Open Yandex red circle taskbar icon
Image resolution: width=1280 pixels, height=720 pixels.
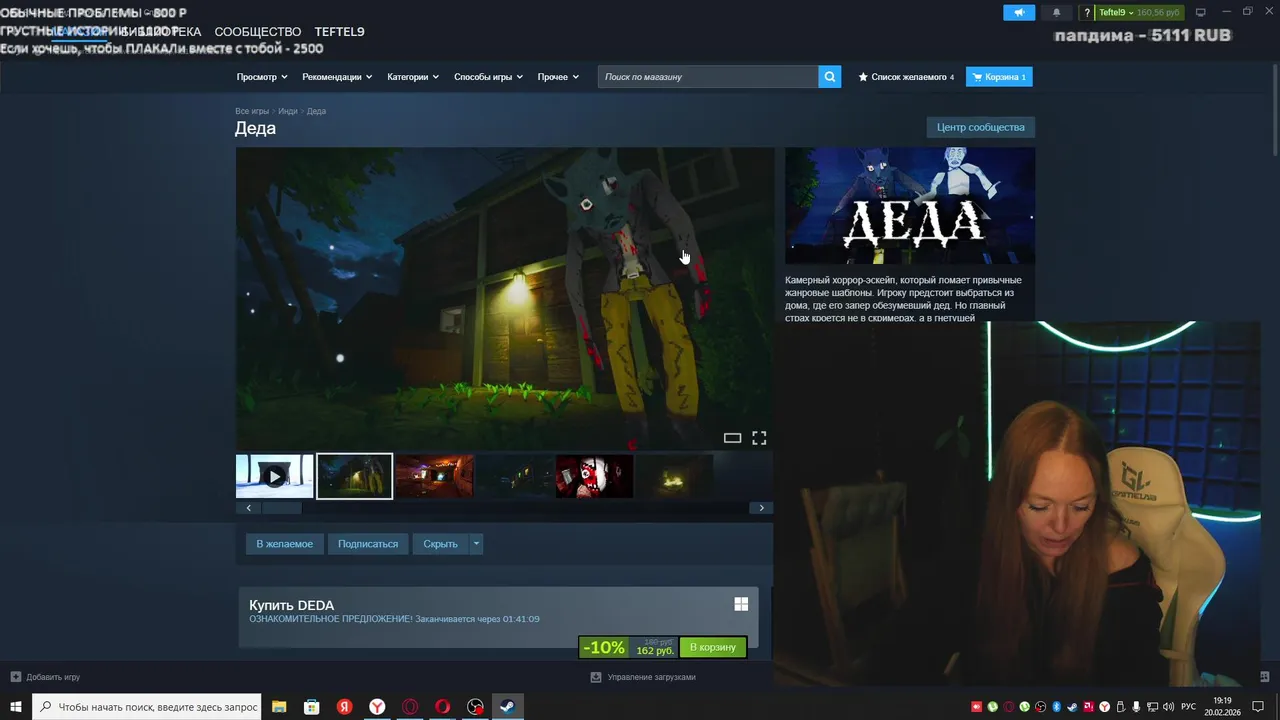(344, 707)
